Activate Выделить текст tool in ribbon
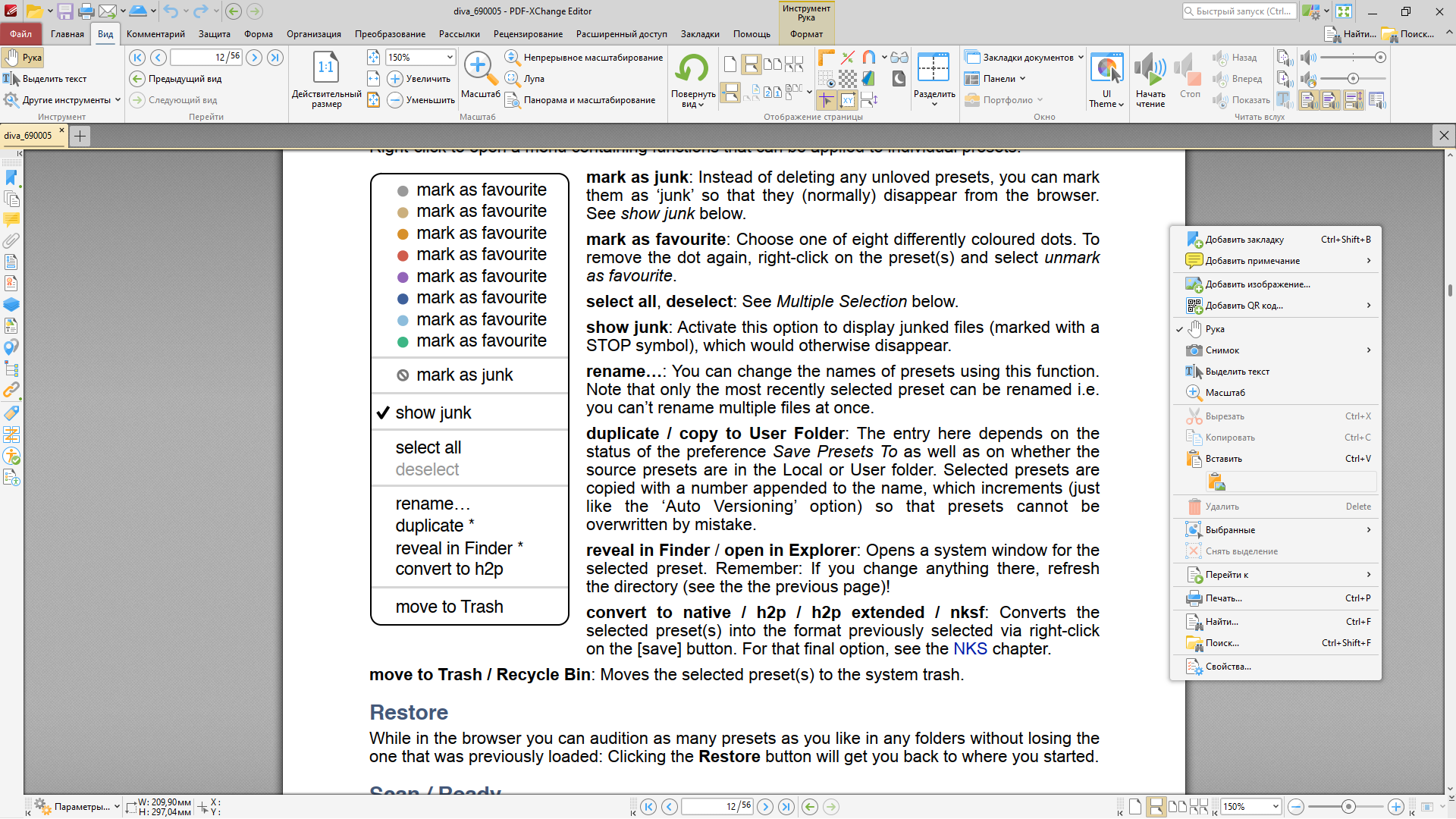The width and height of the screenshot is (1456, 819). click(45, 79)
